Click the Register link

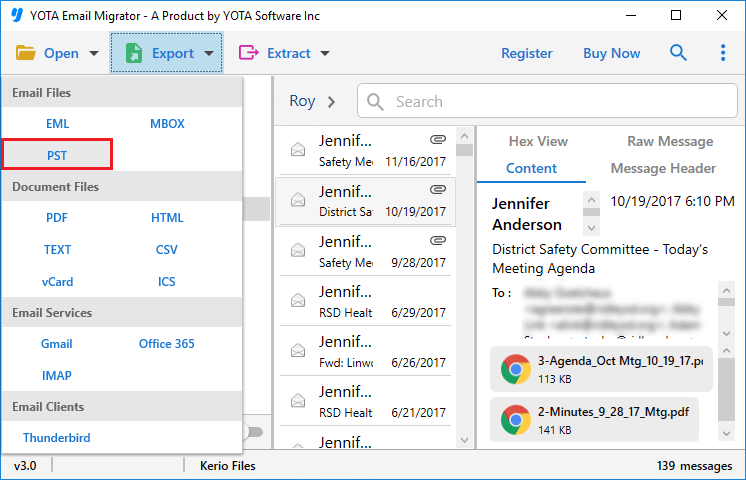click(x=527, y=53)
